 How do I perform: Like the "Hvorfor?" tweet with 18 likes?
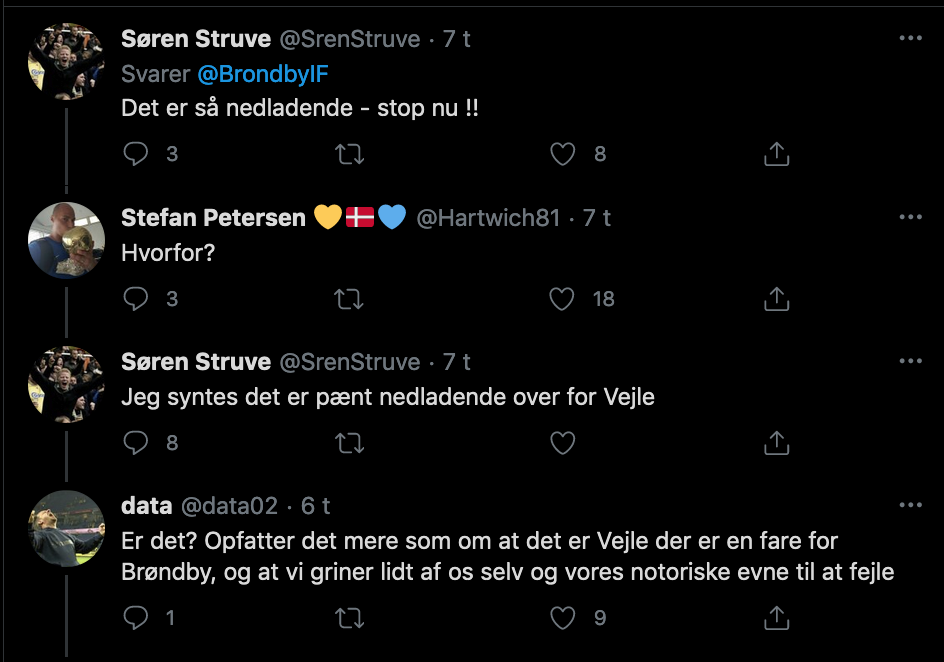tap(563, 299)
